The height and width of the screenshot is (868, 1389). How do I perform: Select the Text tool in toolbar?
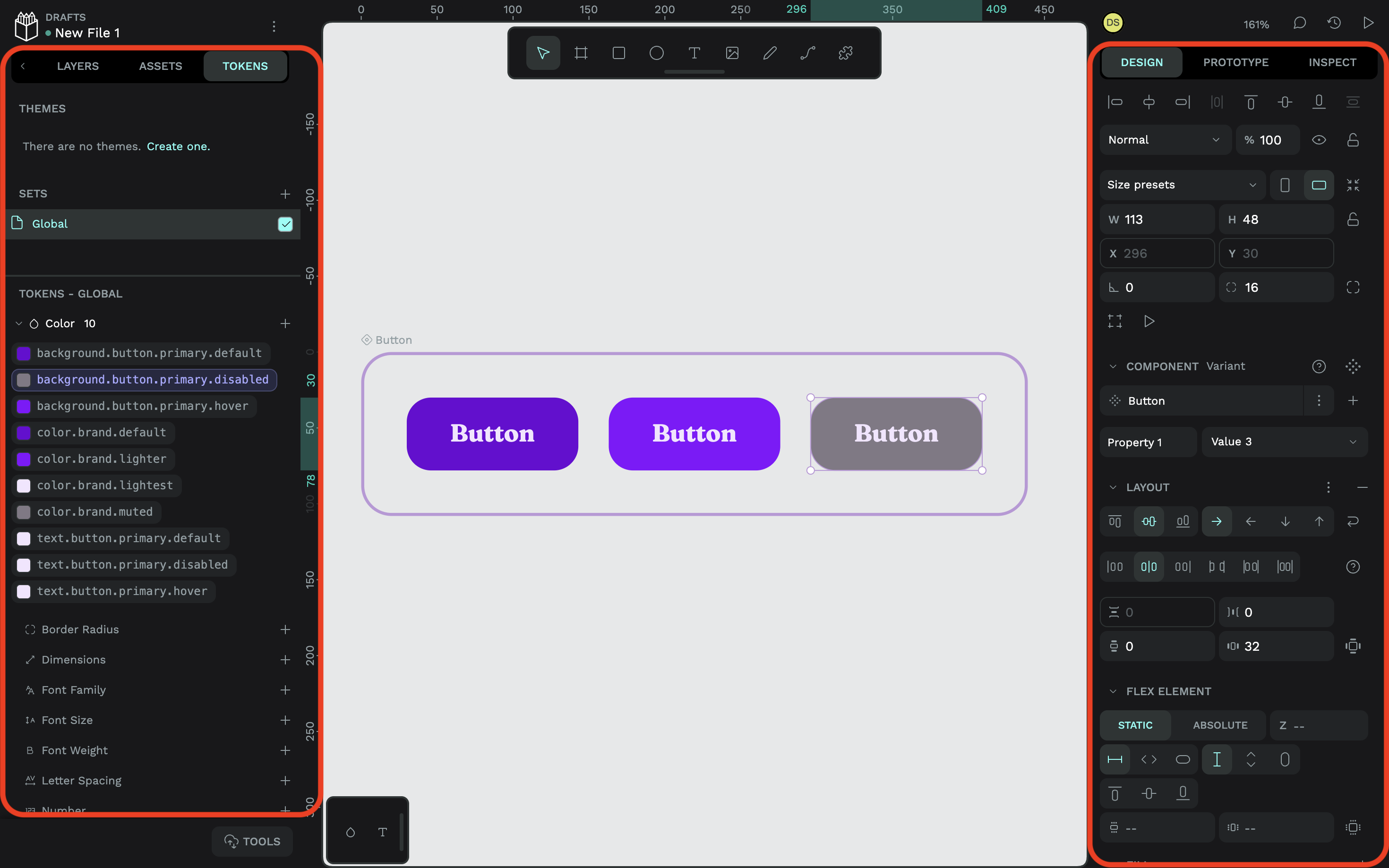(694, 53)
